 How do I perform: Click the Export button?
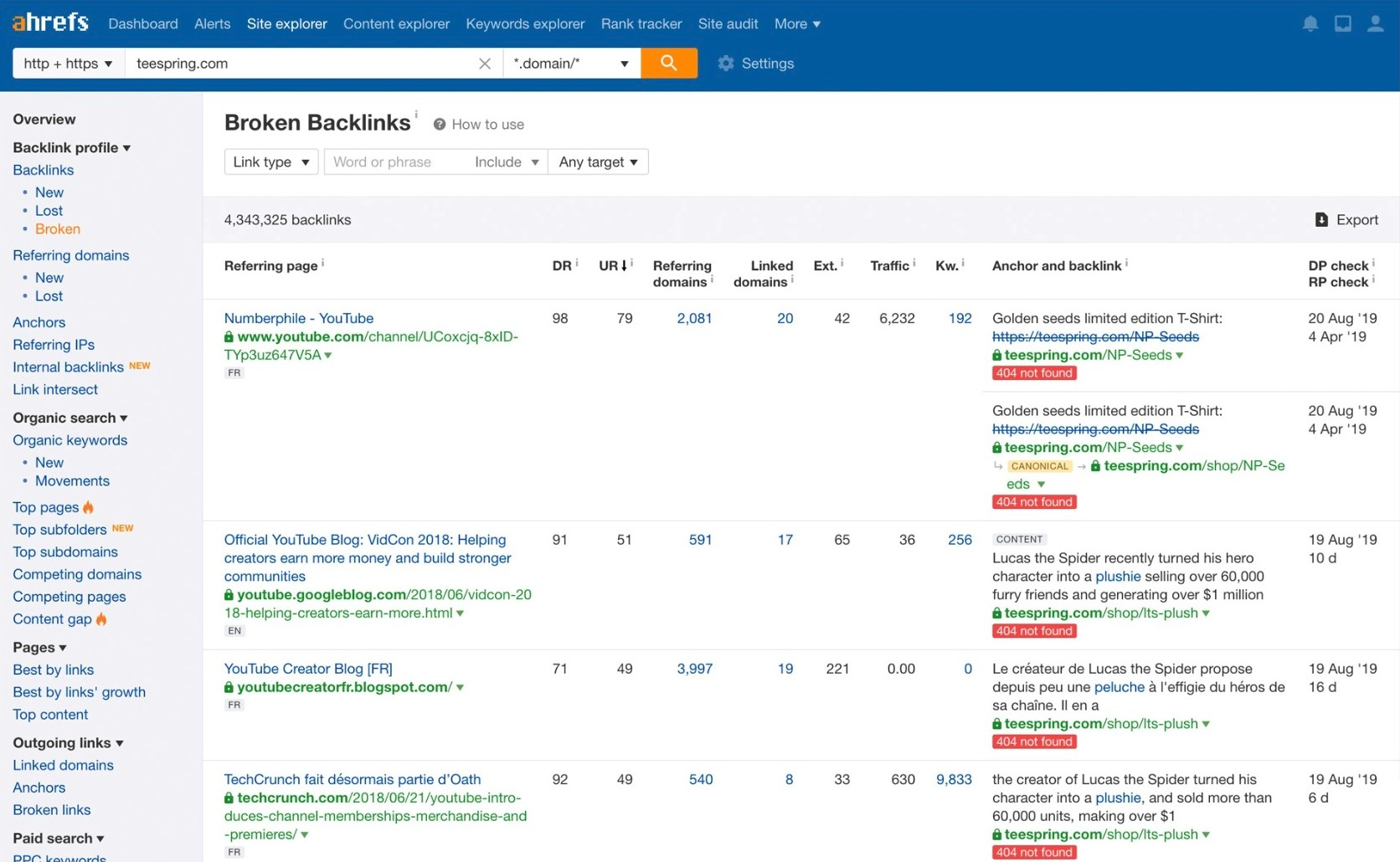point(1346,219)
